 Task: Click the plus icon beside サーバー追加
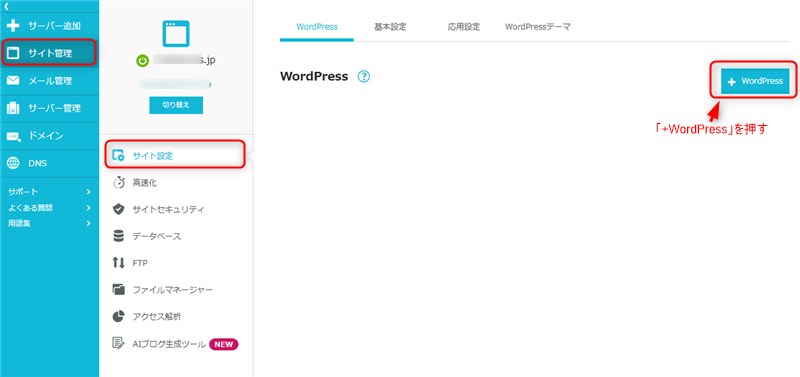(x=13, y=26)
